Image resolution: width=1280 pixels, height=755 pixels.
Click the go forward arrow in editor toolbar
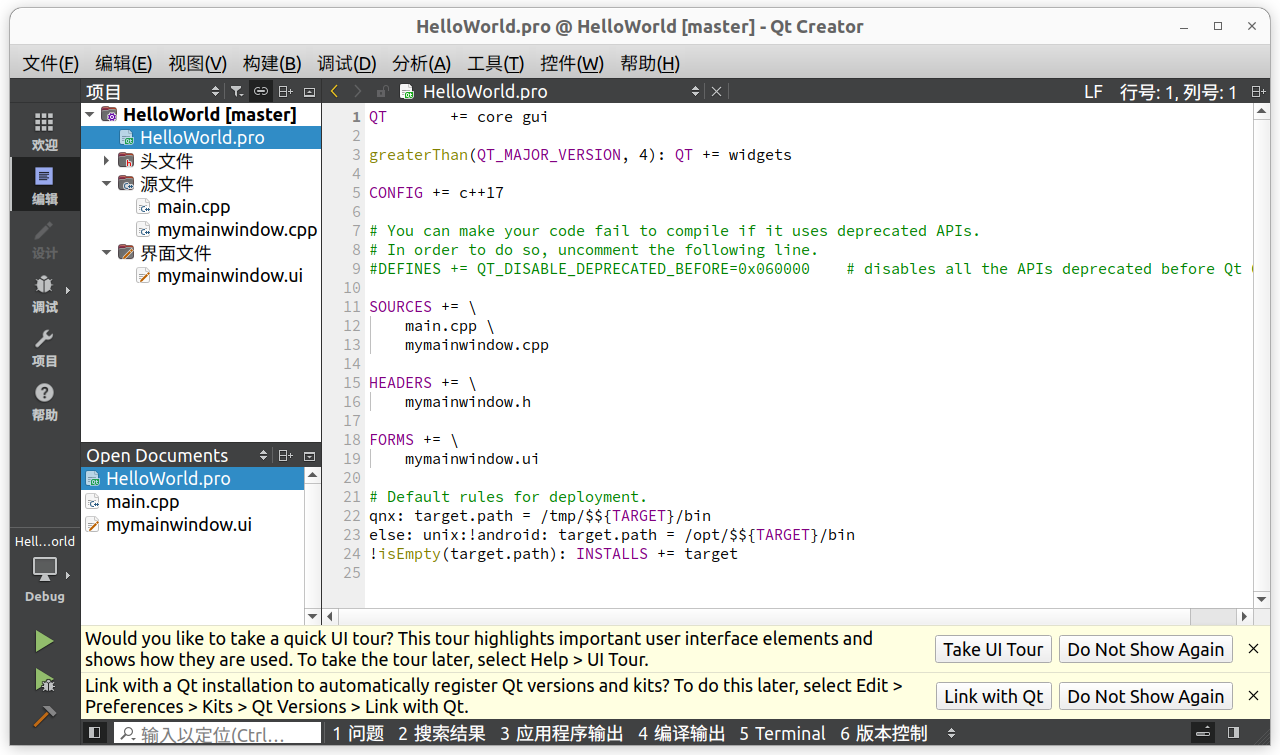[358, 91]
